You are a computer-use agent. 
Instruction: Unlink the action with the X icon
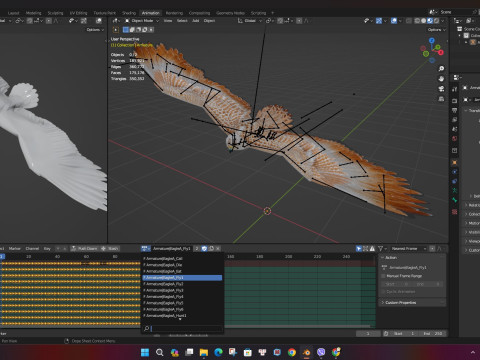(x=218, y=249)
